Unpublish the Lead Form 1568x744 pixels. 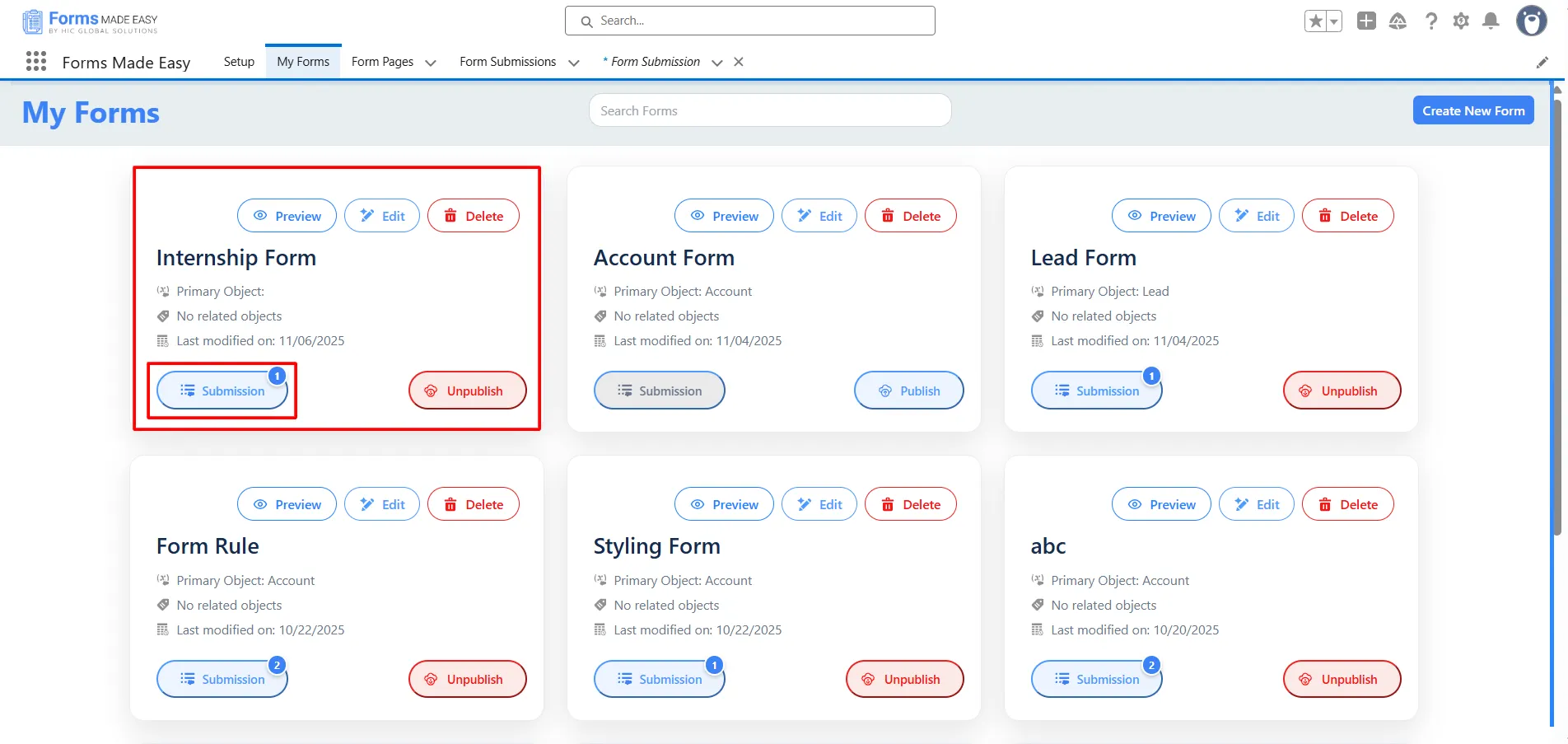[1342, 391]
